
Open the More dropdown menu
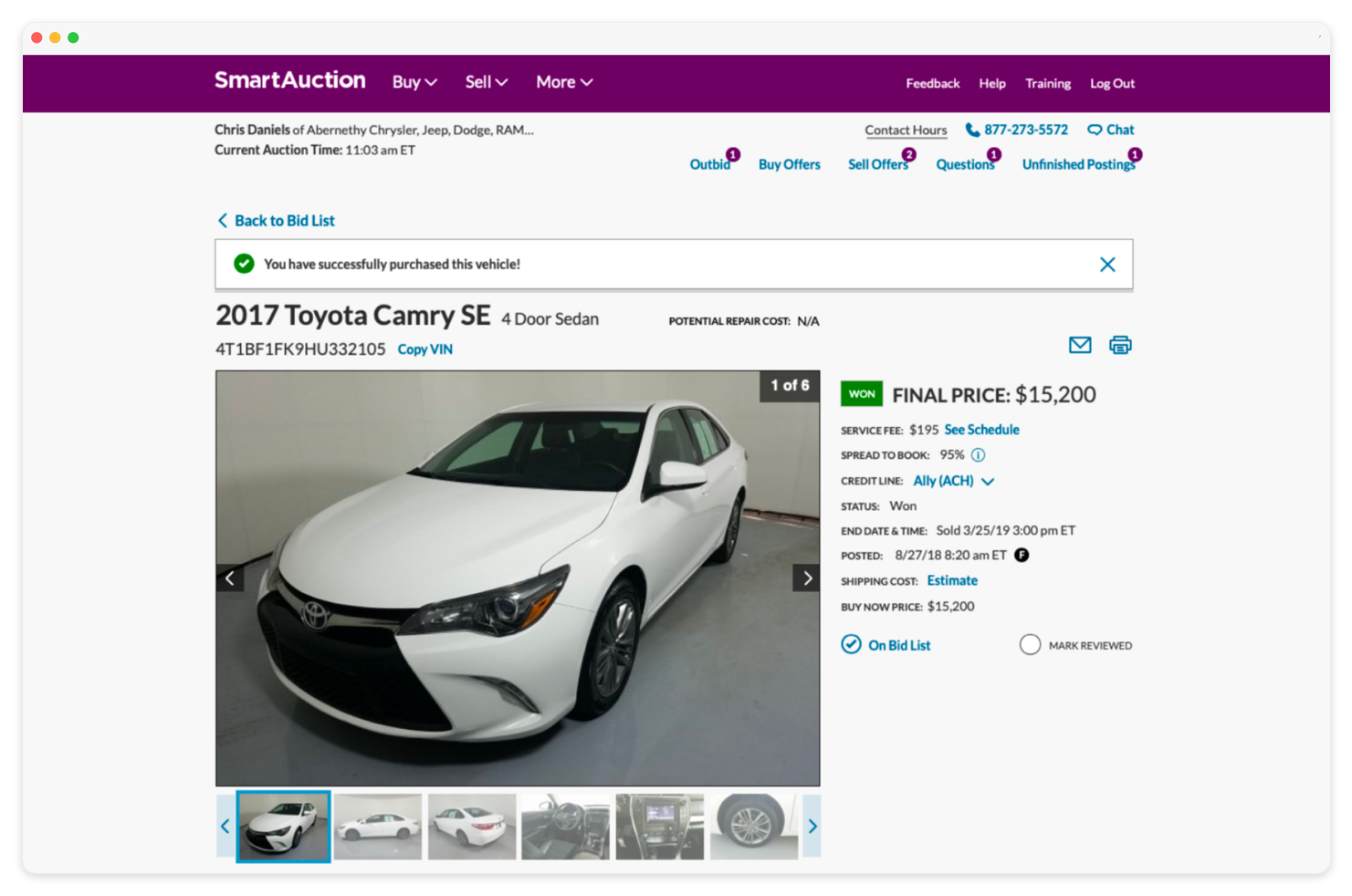coord(564,82)
